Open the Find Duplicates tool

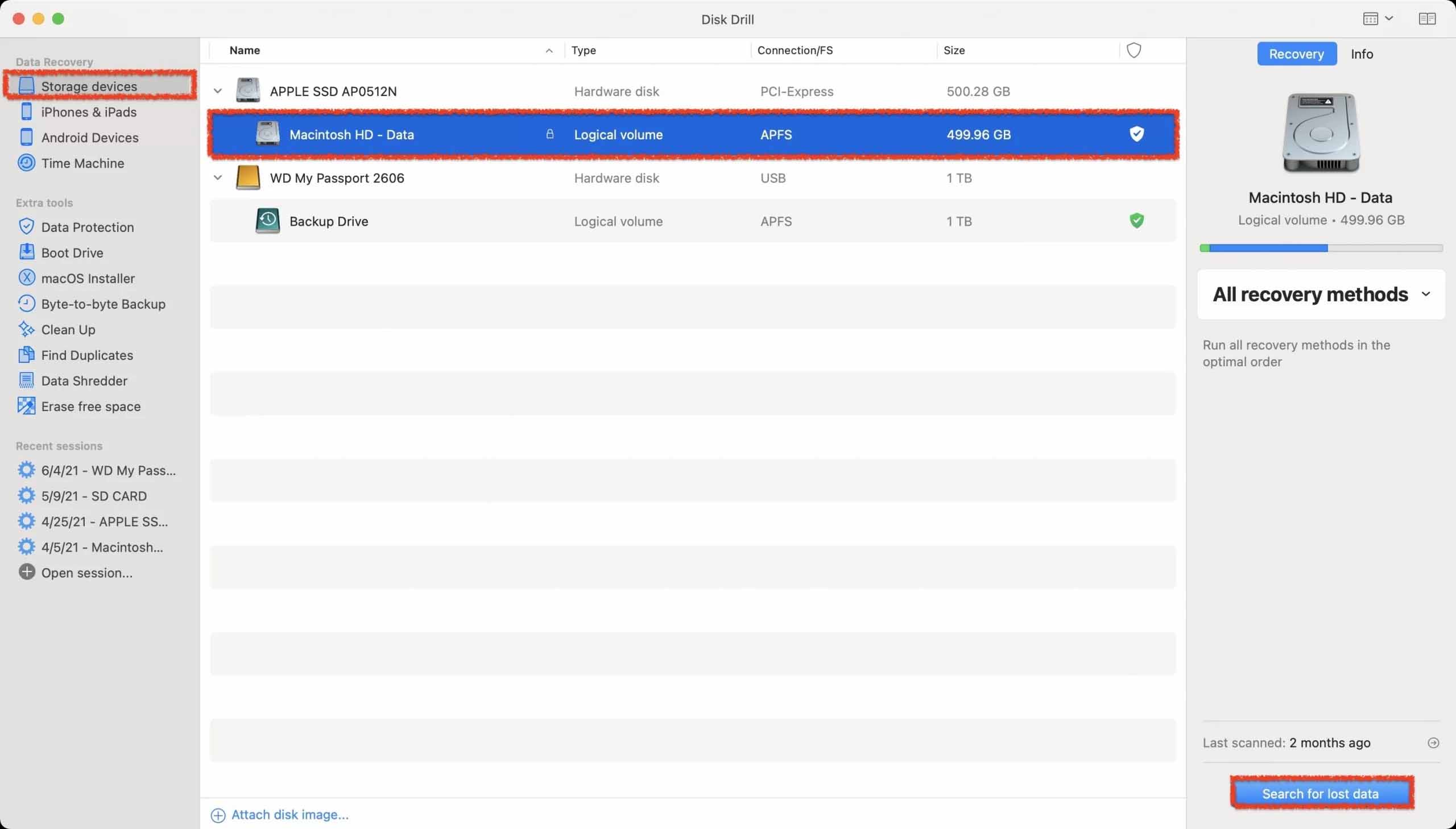pyautogui.click(x=75, y=355)
